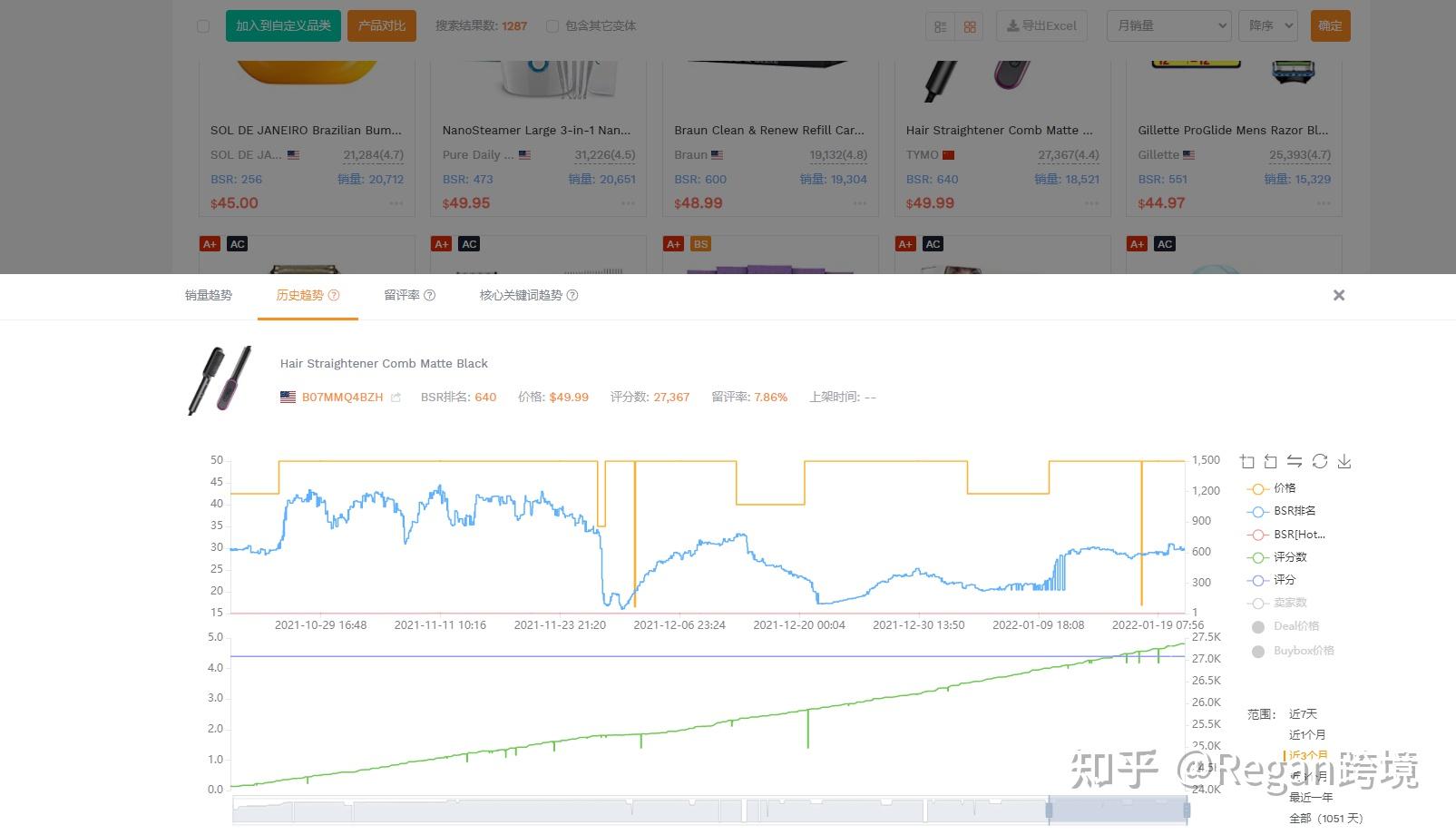Open the 降序 sort order dropdown
Viewport: 1456px width, 835px height.
click(1267, 25)
